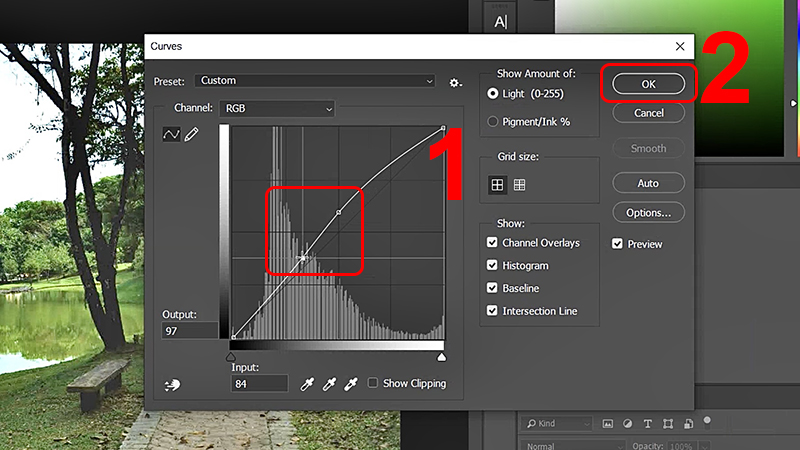Choose the detailed grid size icon
This screenshot has width=800, height=450.
coord(519,185)
